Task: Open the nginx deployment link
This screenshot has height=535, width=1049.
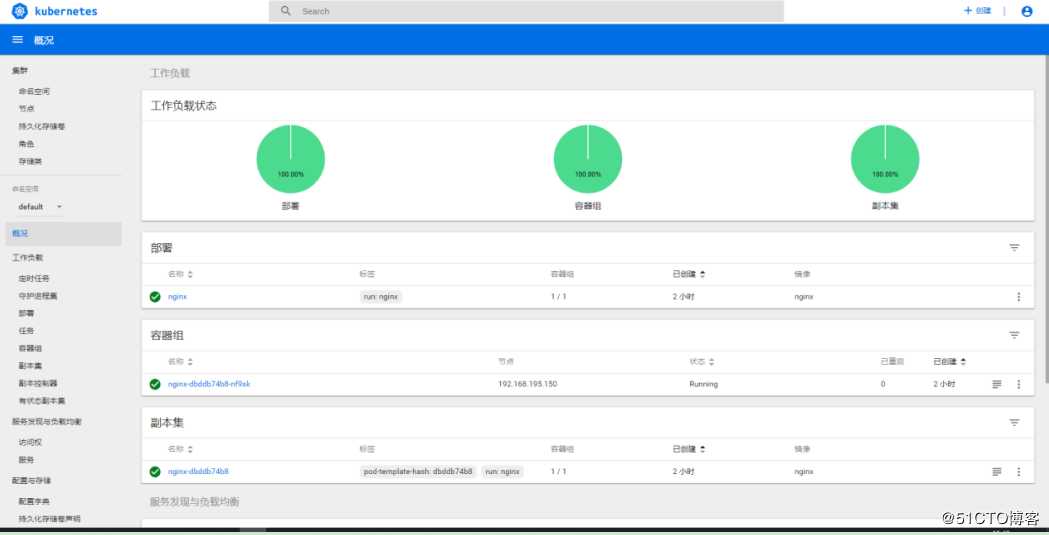Action: 177,297
